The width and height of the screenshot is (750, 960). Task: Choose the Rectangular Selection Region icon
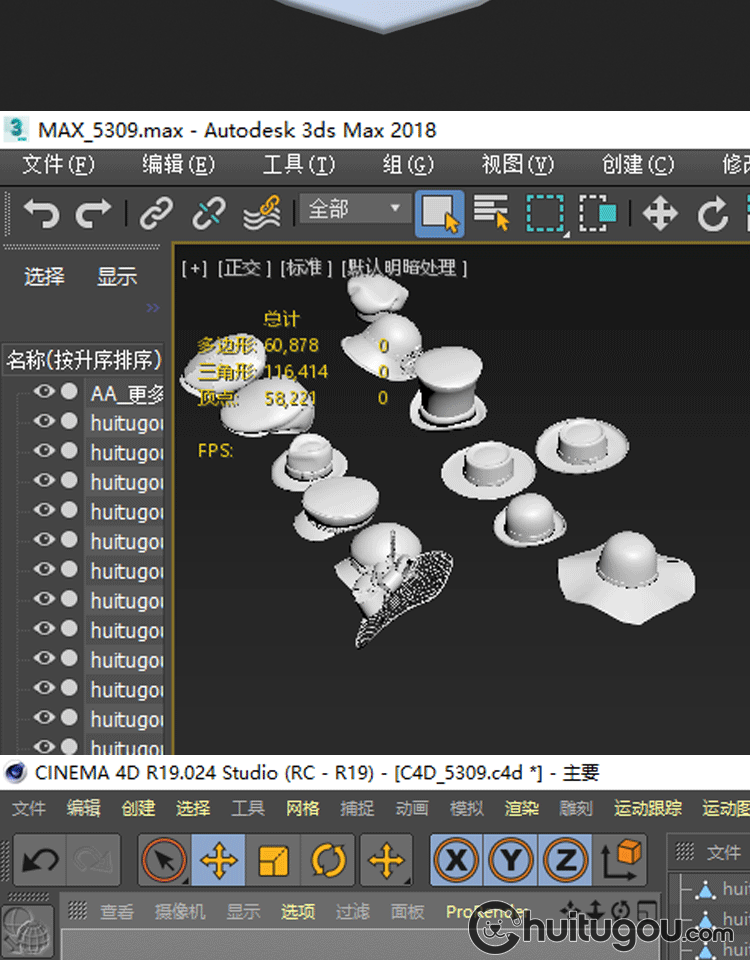(x=545, y=213)
